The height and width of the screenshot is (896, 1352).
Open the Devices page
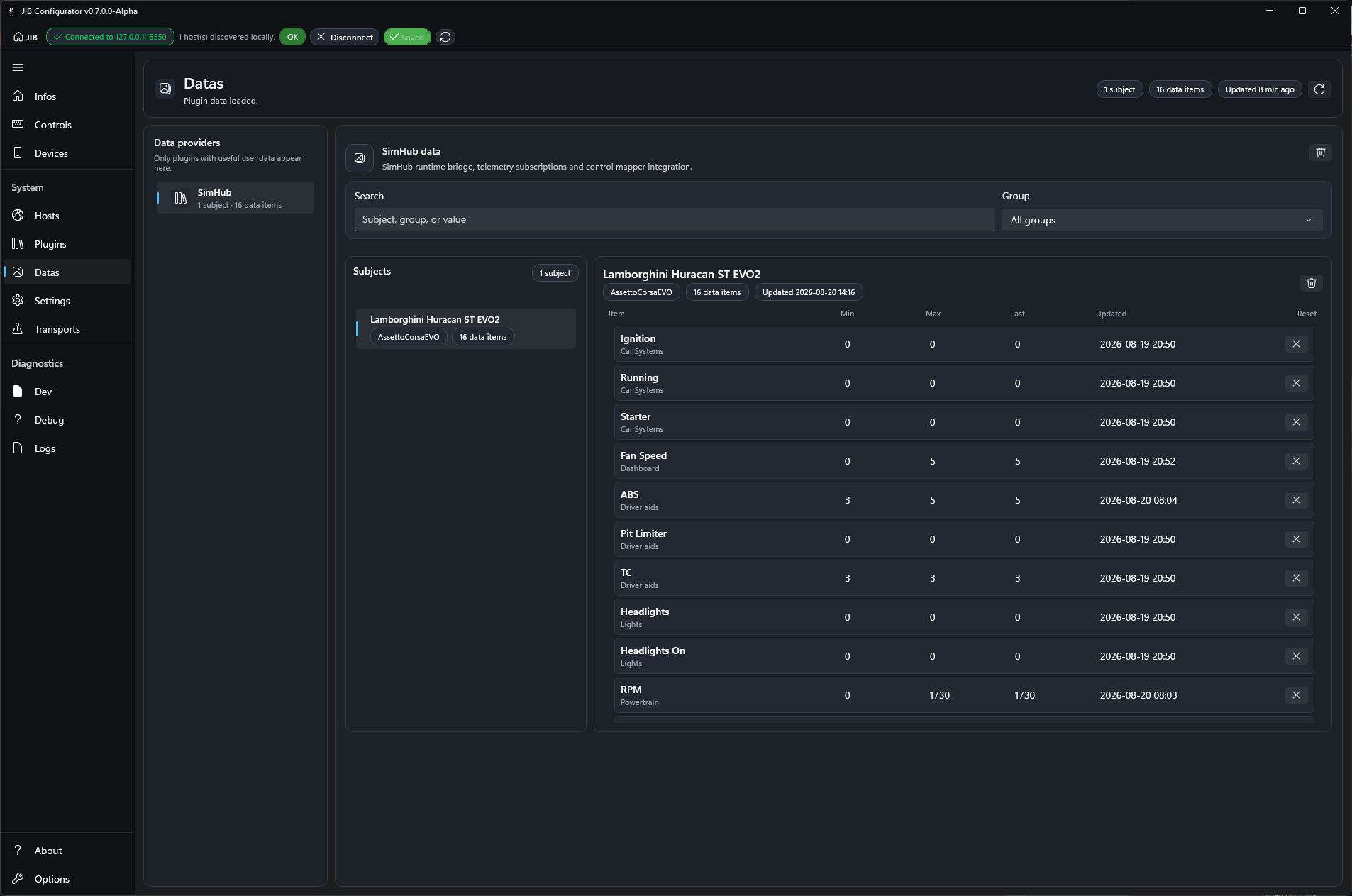coord(67,153)
